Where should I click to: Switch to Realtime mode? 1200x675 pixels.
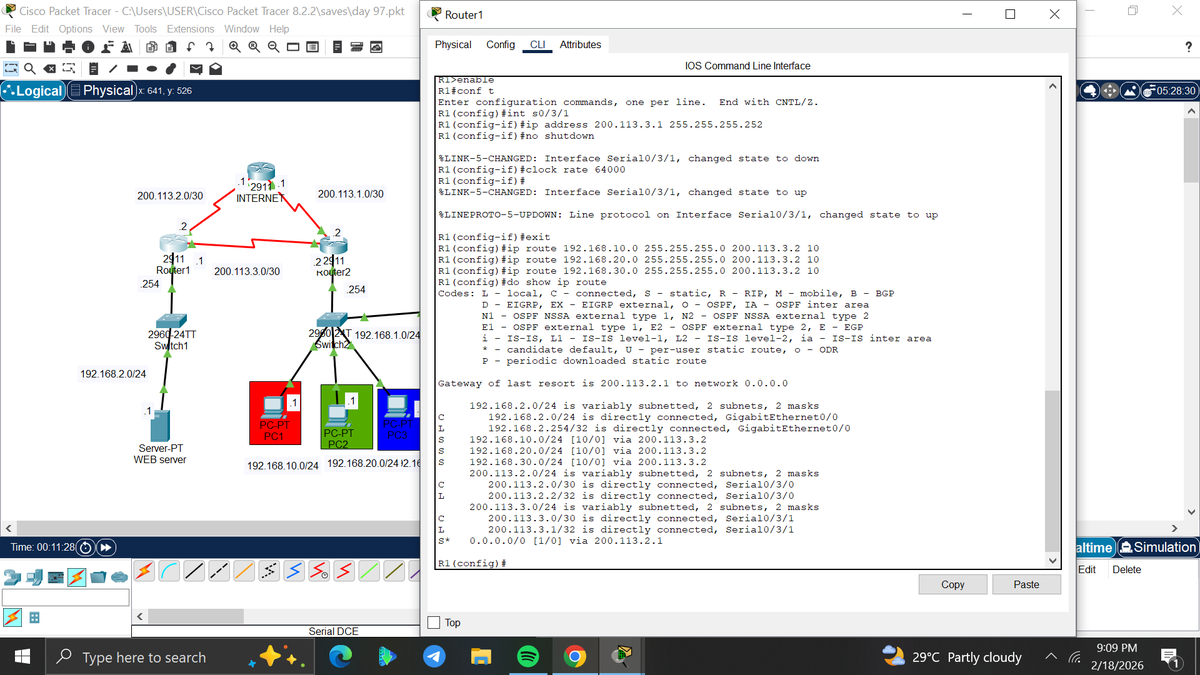click(1095, 547)
